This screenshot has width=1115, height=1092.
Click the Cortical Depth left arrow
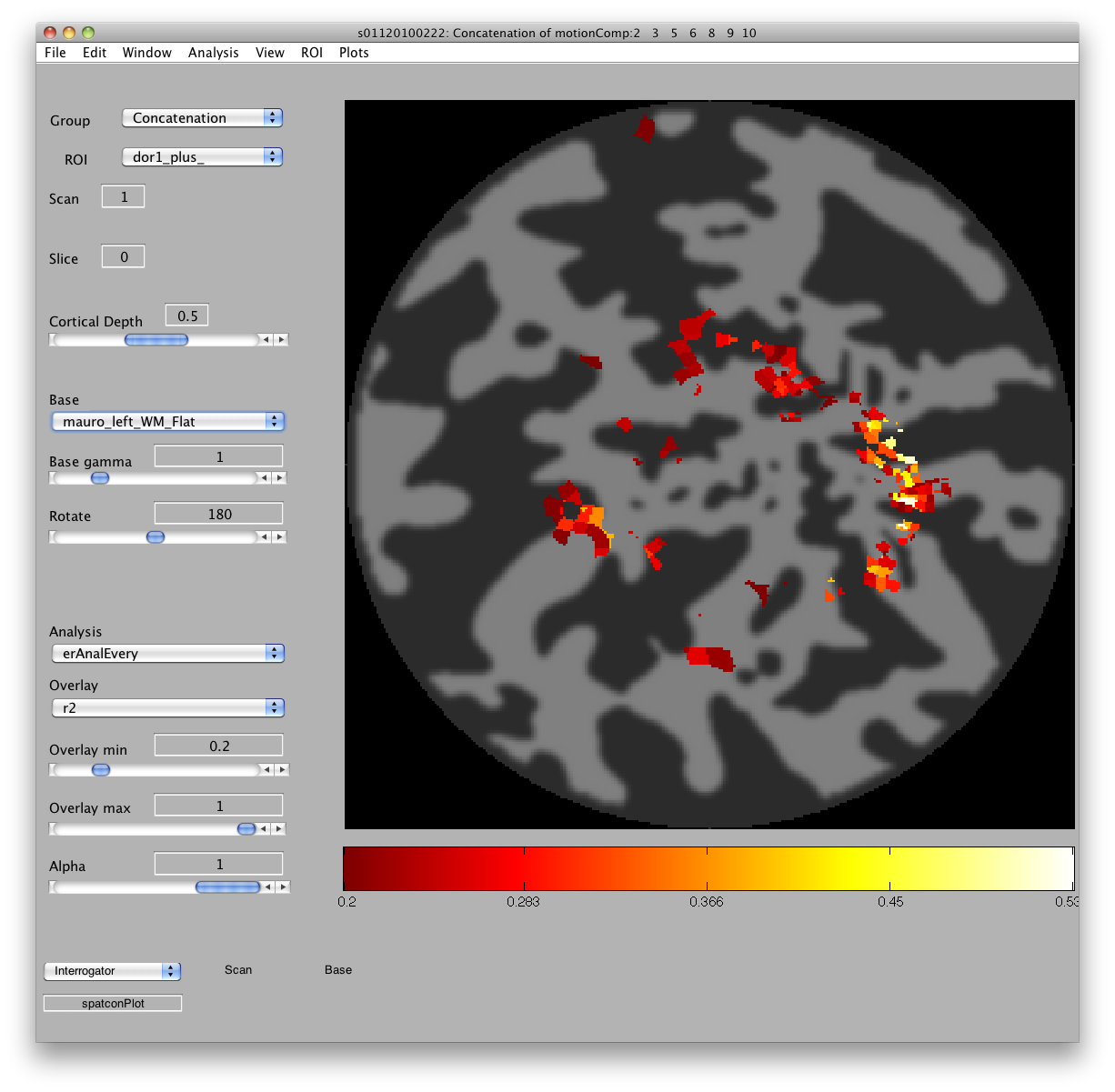[266, 340]
